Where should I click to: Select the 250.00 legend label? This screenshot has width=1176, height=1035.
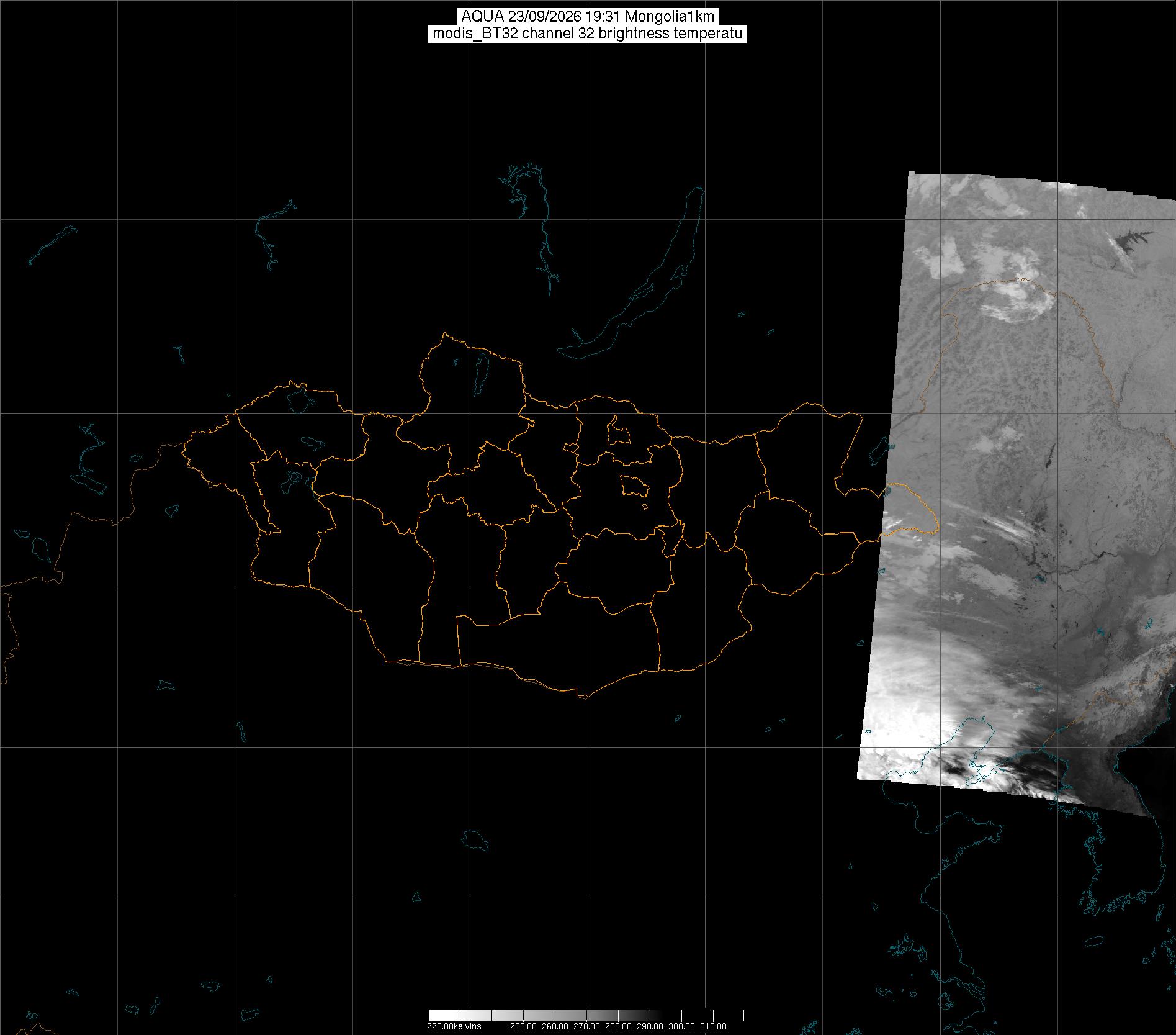[523, 1026]
